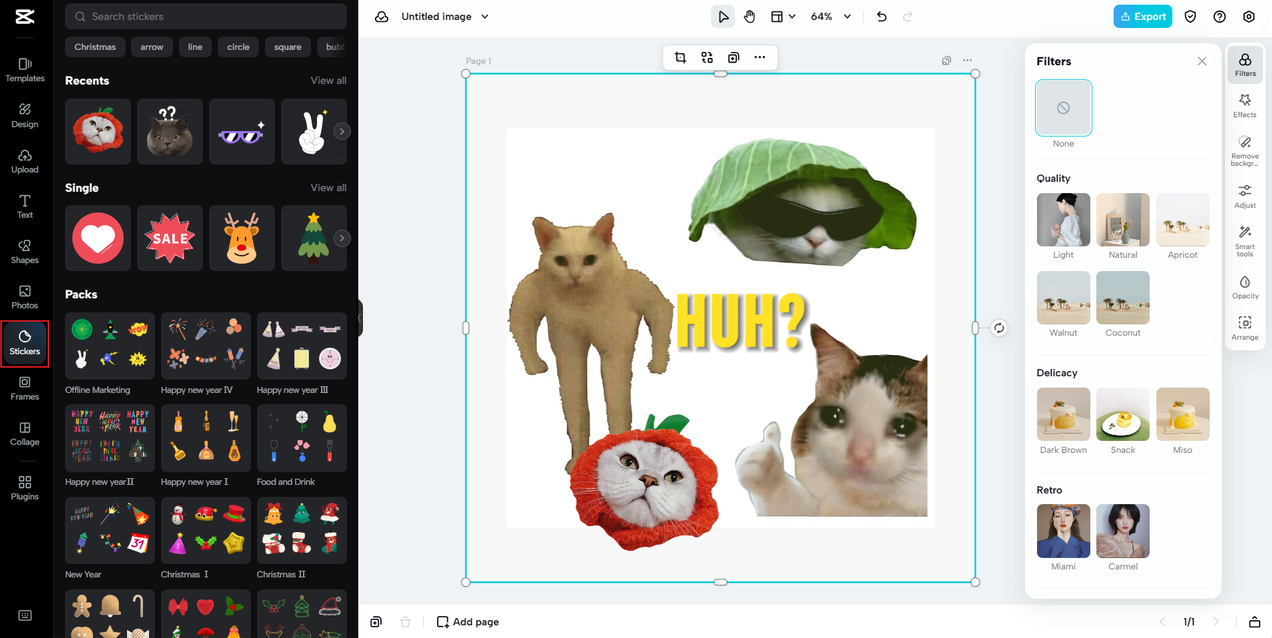
Task: Open the Design sidebar panel
Action: [x=25, y=115]
